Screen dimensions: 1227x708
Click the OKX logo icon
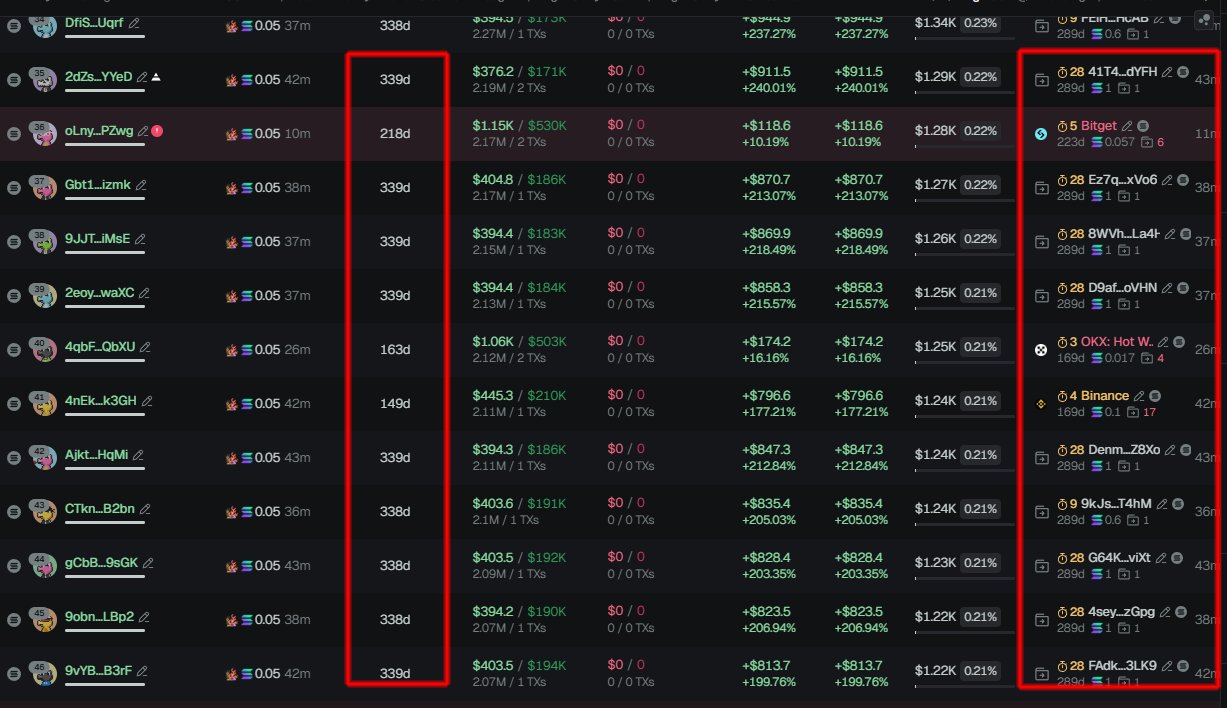tap(1041, 350)
